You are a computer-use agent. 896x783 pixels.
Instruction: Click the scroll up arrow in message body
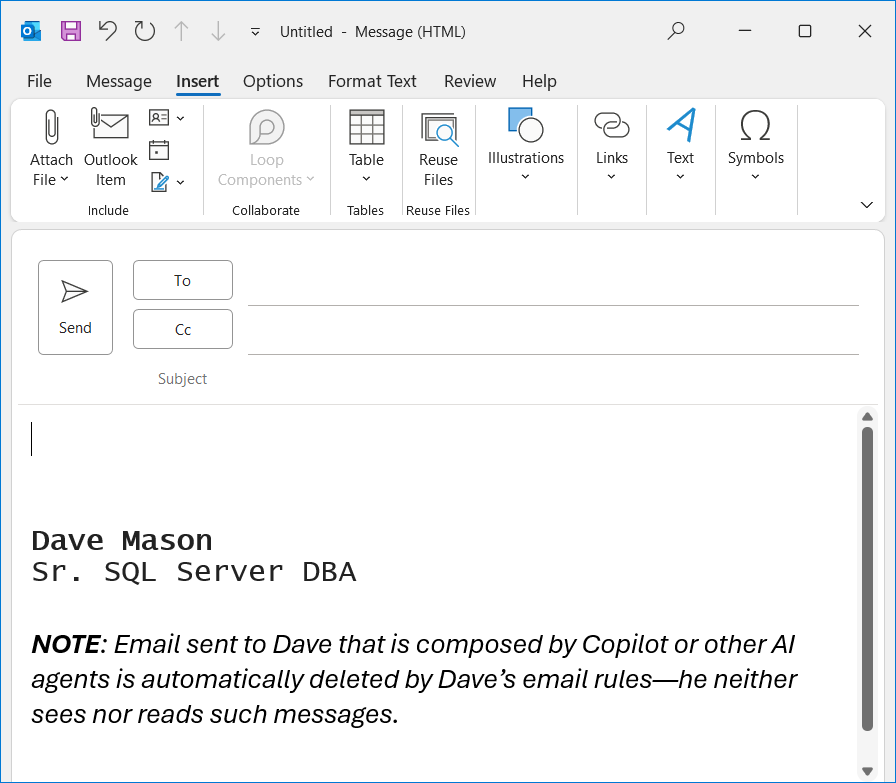(867, 417)
